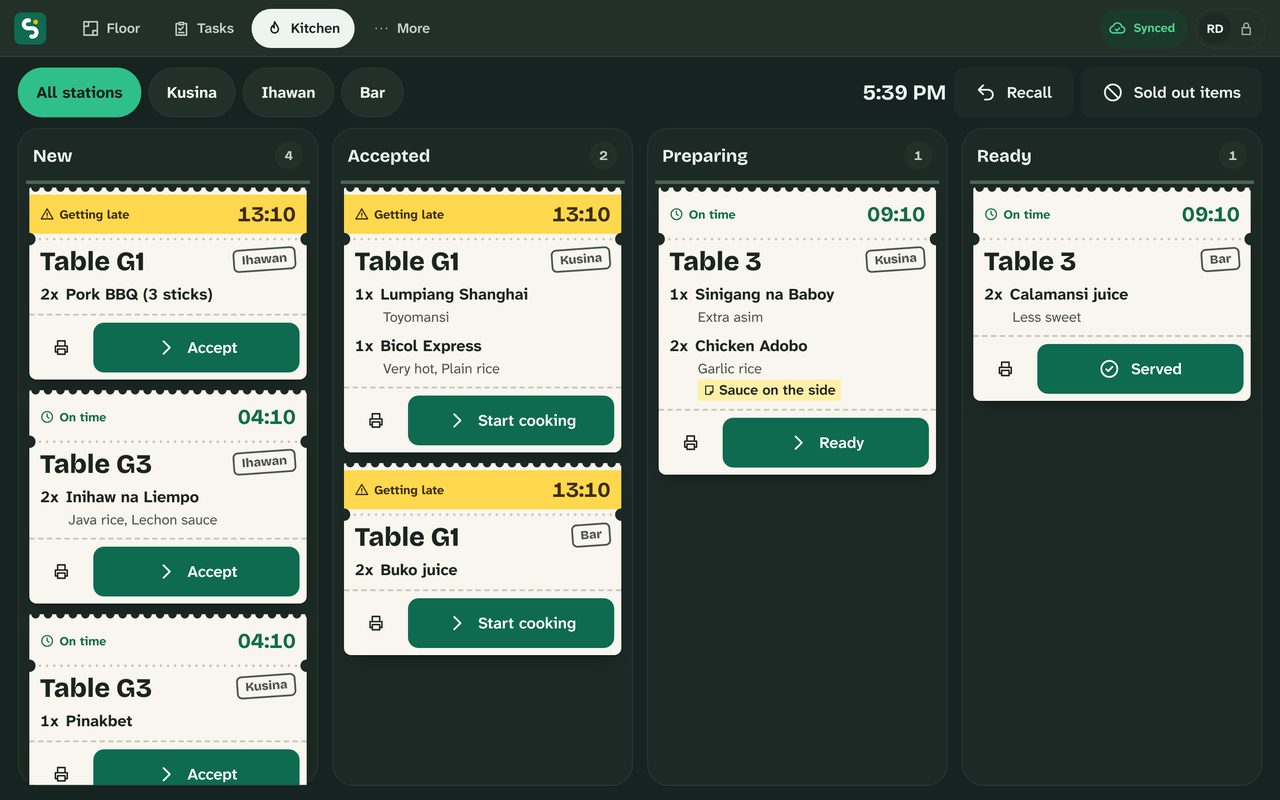
Task: Click the Recall button
Action: (x=1014, y=93)
